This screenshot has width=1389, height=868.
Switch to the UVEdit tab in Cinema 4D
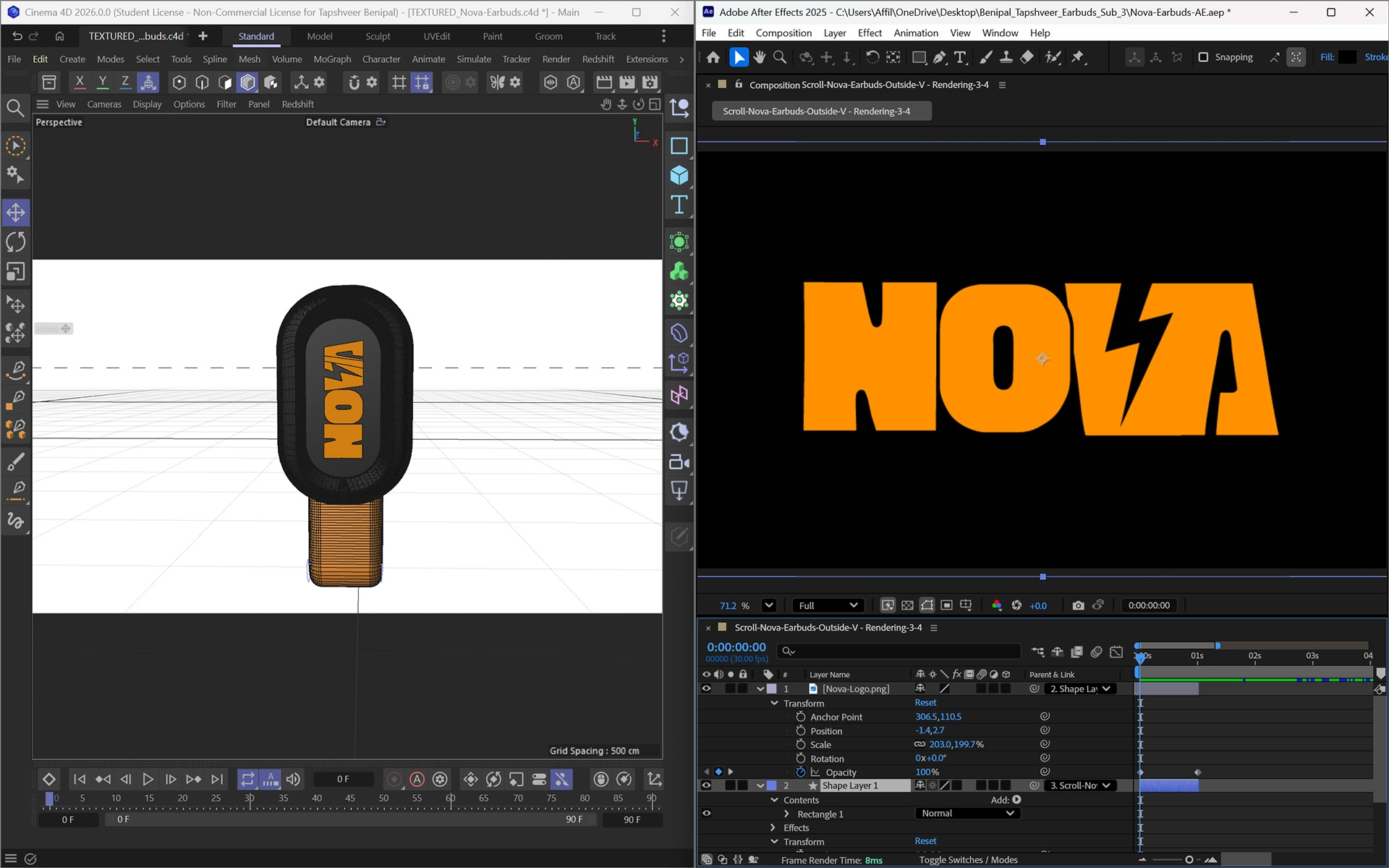(436, 35)
